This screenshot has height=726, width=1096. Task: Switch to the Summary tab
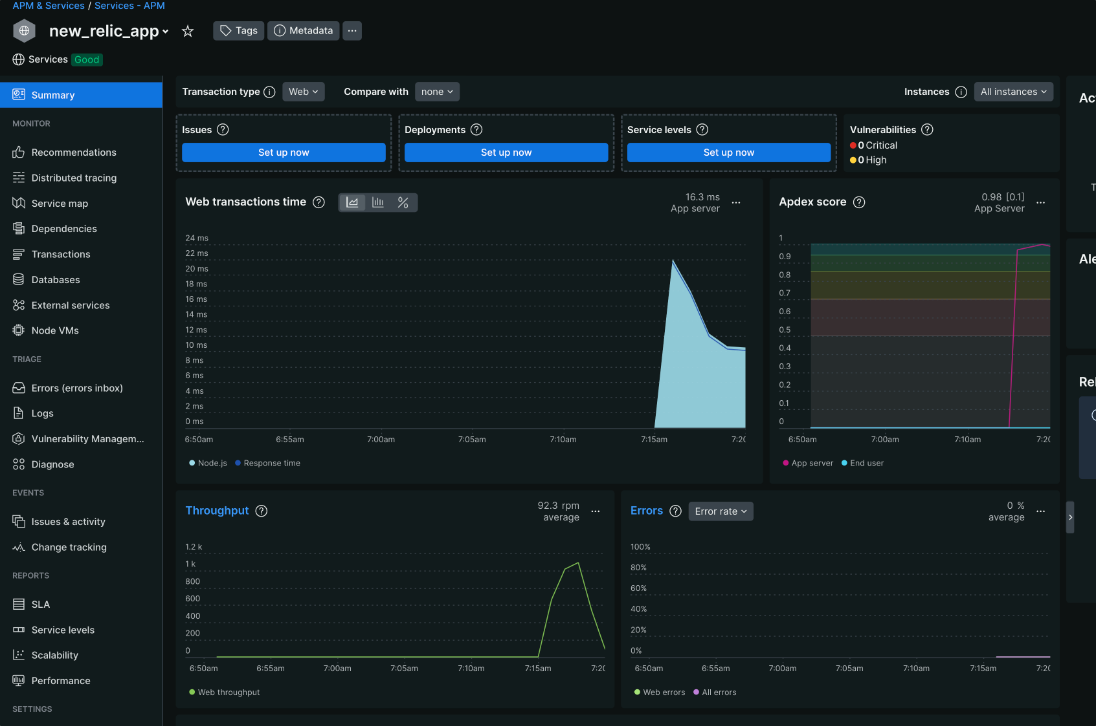[x=50, y=94]
